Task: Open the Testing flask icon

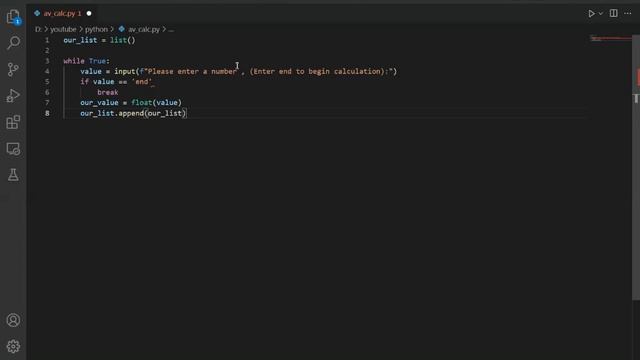Action: (13, 175)
